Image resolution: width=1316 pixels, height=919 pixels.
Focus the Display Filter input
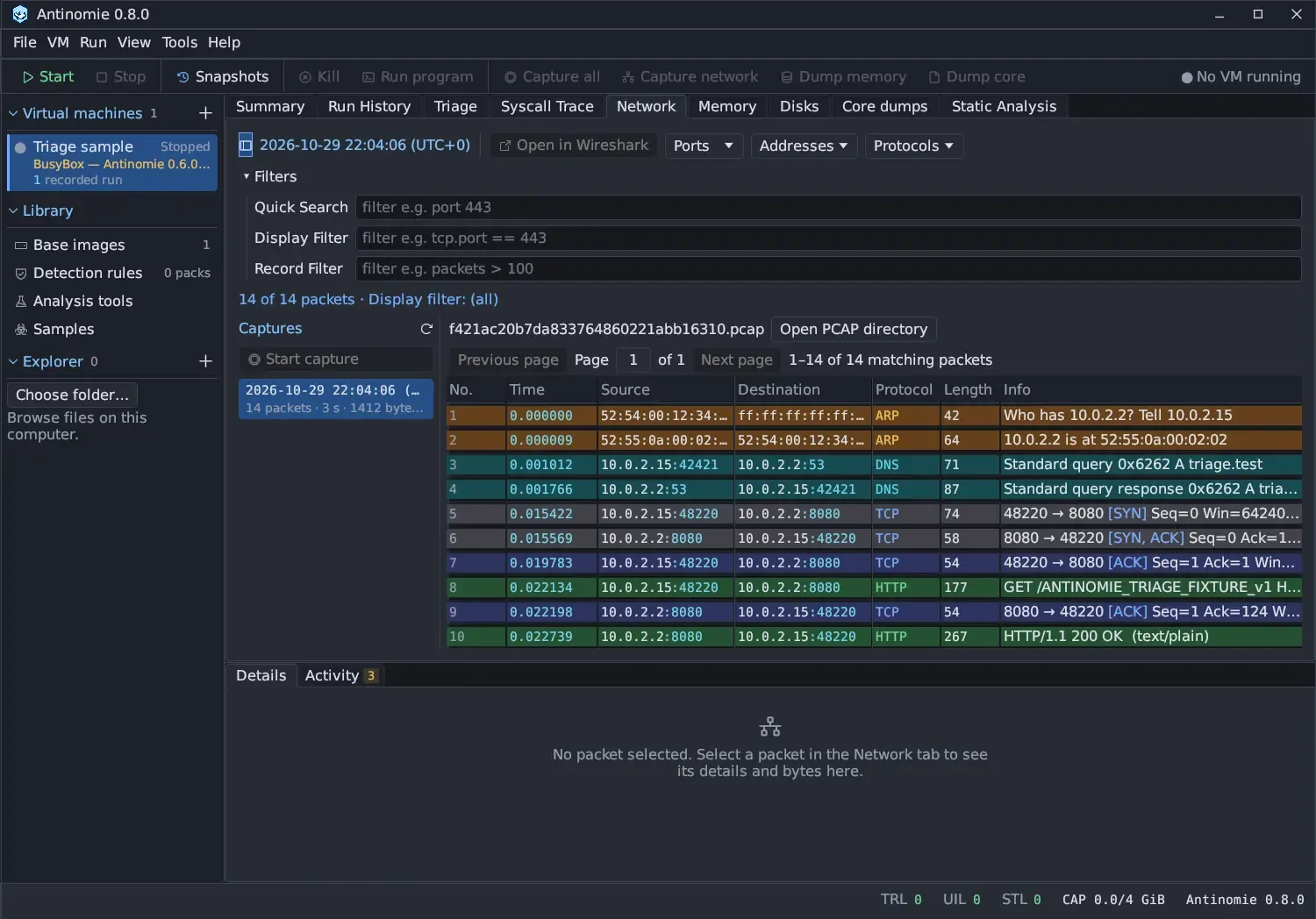coord(827,238)
